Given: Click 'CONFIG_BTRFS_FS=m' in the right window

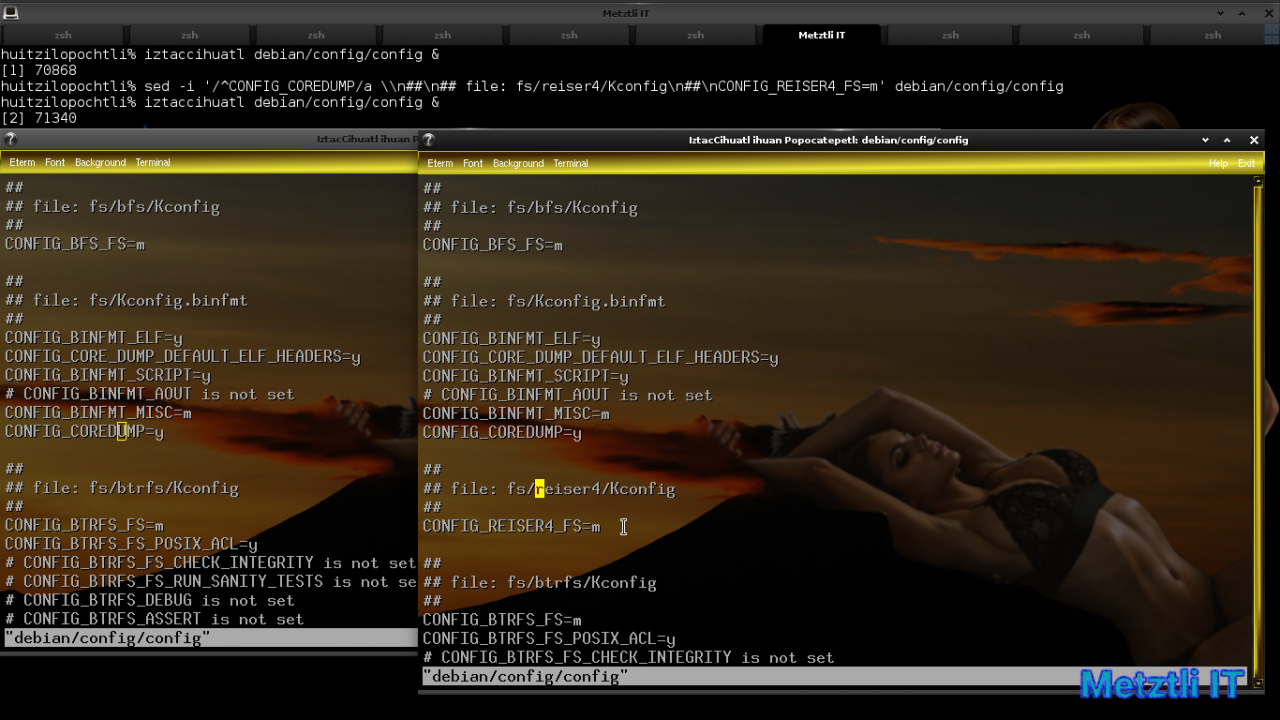Looking at the screenshot, I should (502, 620).
